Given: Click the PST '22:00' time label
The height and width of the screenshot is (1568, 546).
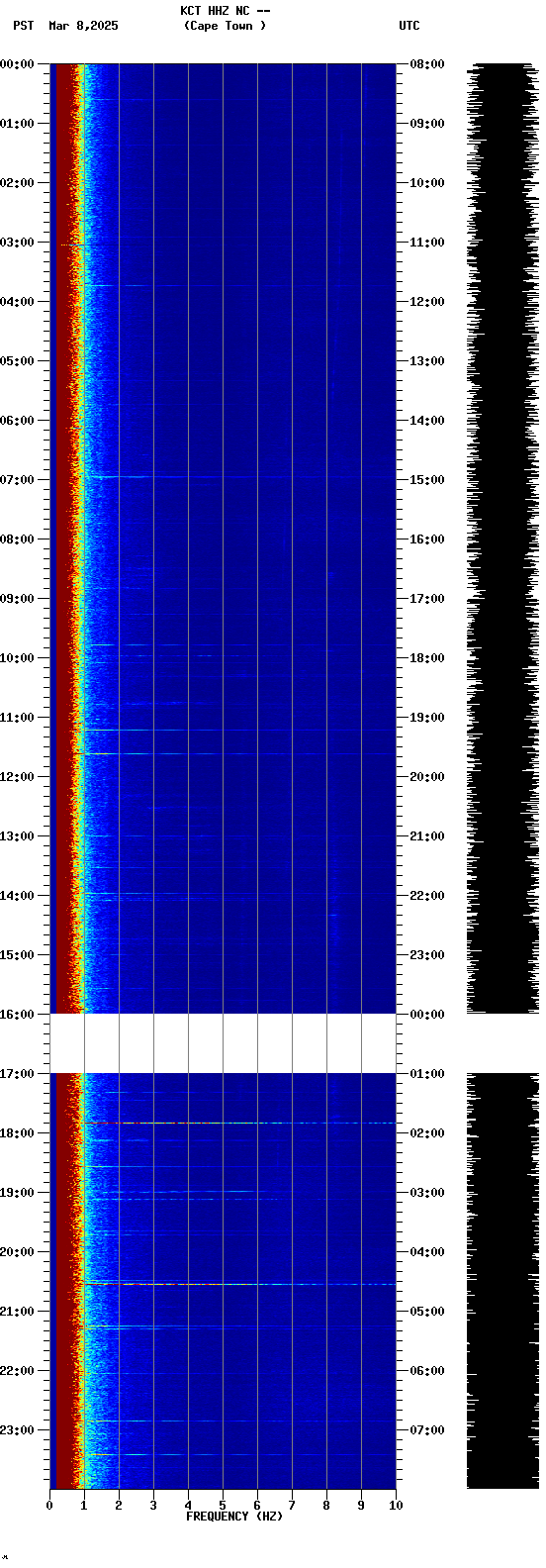Looking at the screenshot, I should pos(17,1371).
